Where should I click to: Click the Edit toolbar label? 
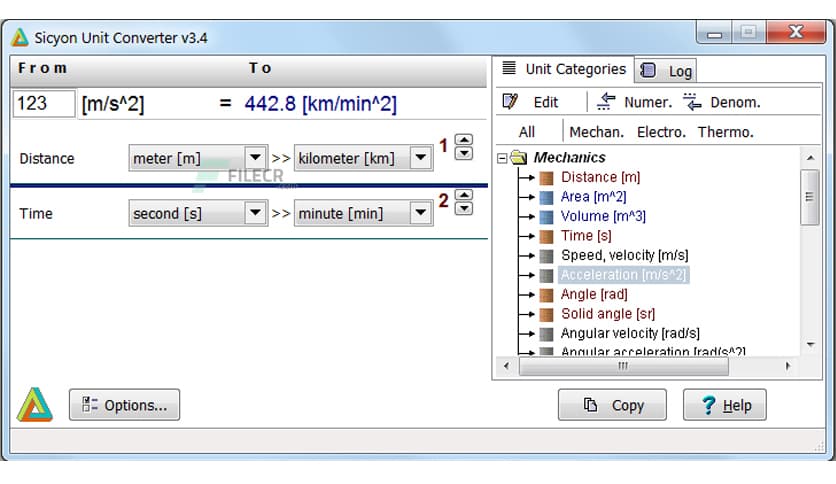[x=546, y=102]
